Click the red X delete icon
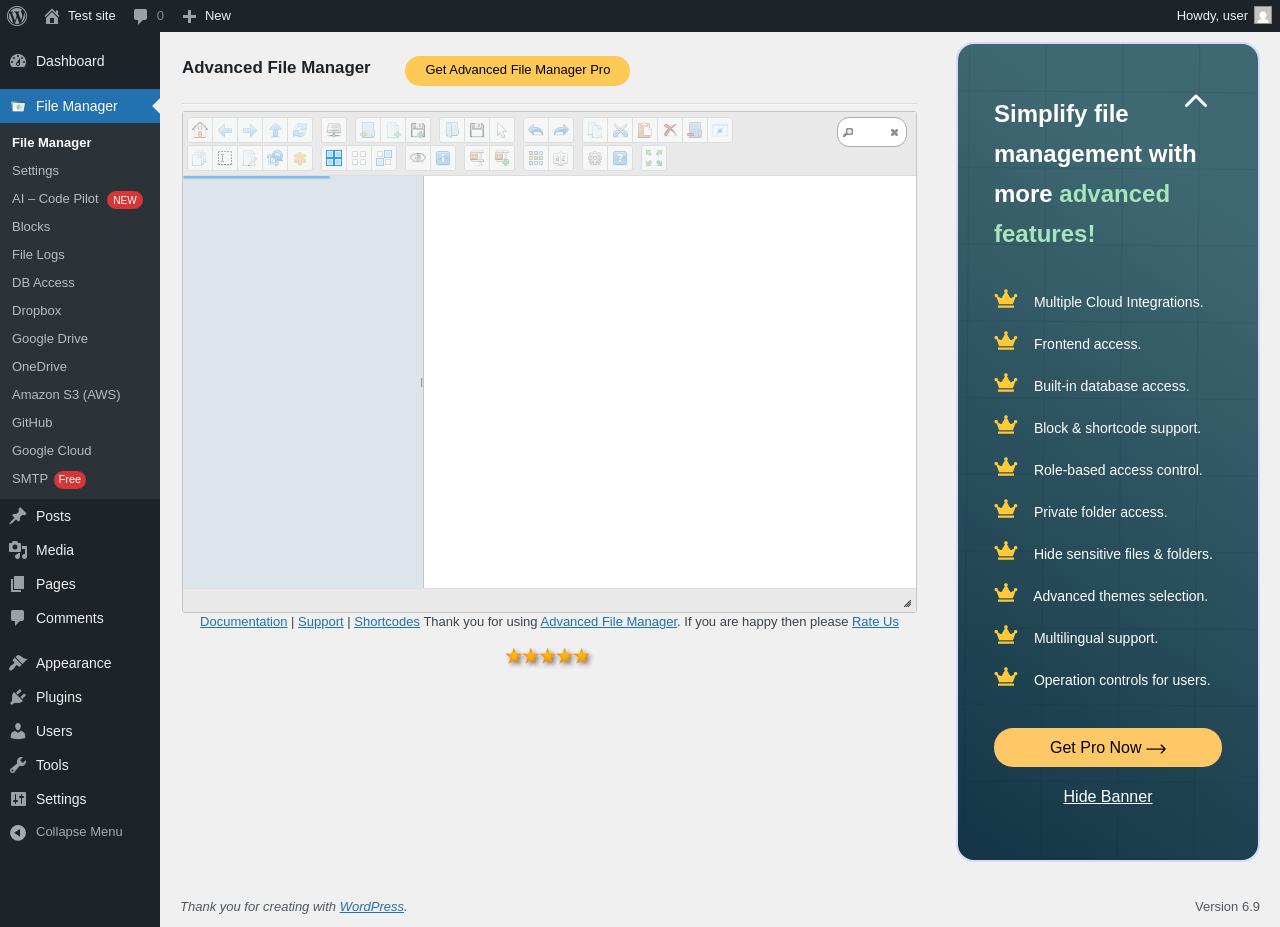Image resolution: width=1280 pixels, height=927 pixels. (670, 130)
